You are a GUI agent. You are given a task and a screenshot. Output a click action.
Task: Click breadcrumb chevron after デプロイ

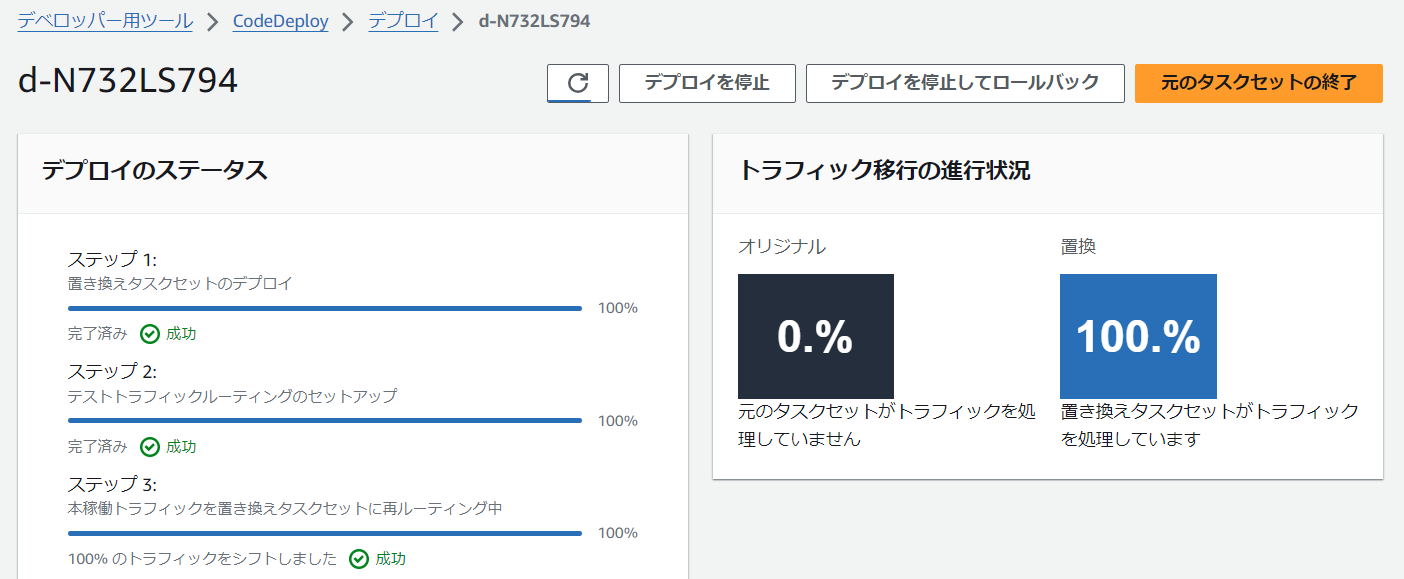pyautogui.click(x=459, y=22)
